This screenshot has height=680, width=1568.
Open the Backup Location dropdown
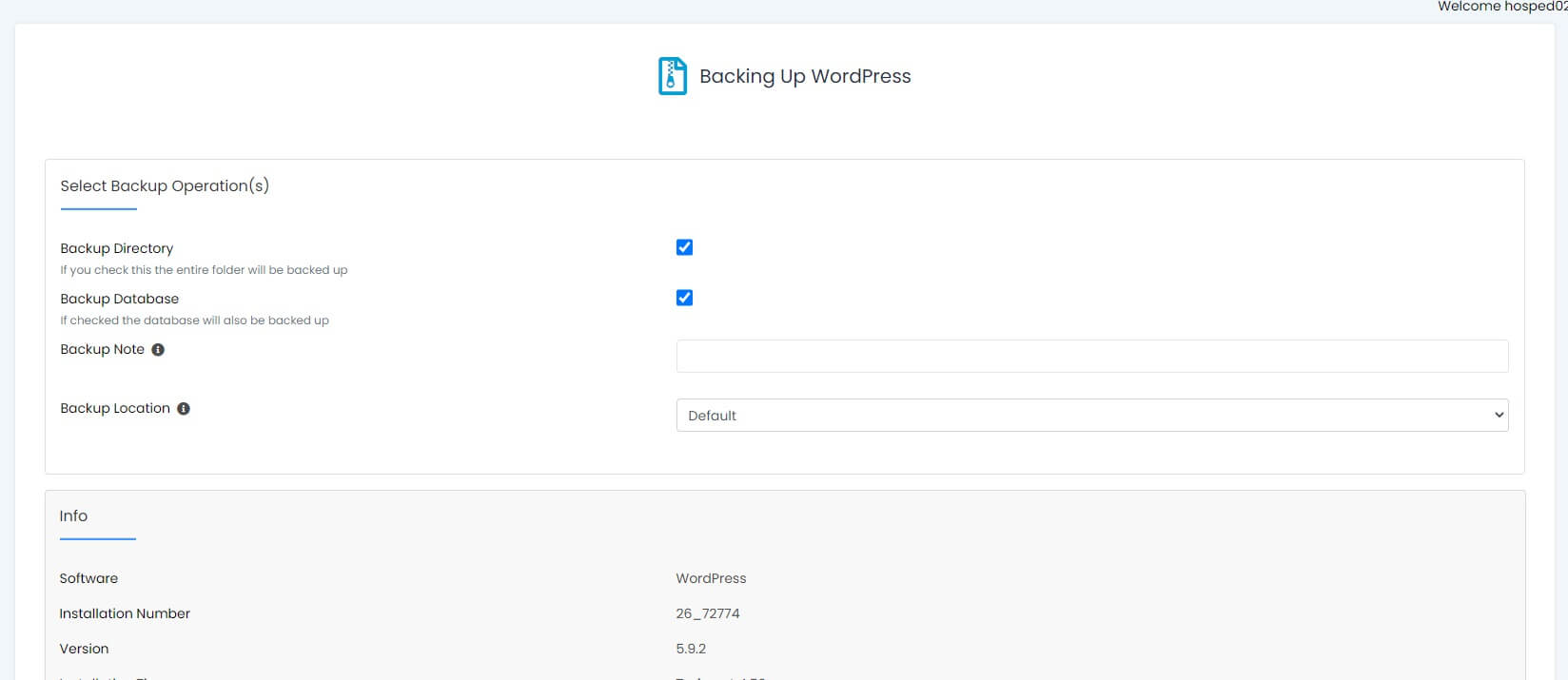tap(1092, 416)
